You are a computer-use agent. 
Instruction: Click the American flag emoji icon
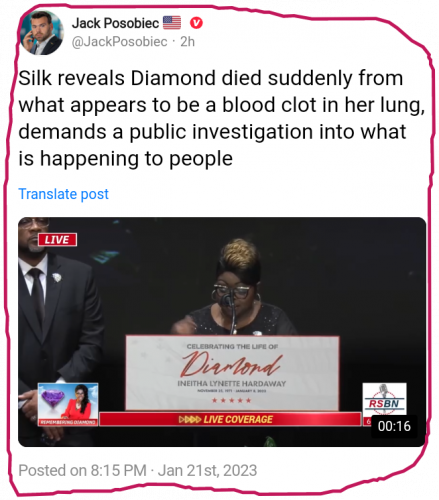point(172,23)
